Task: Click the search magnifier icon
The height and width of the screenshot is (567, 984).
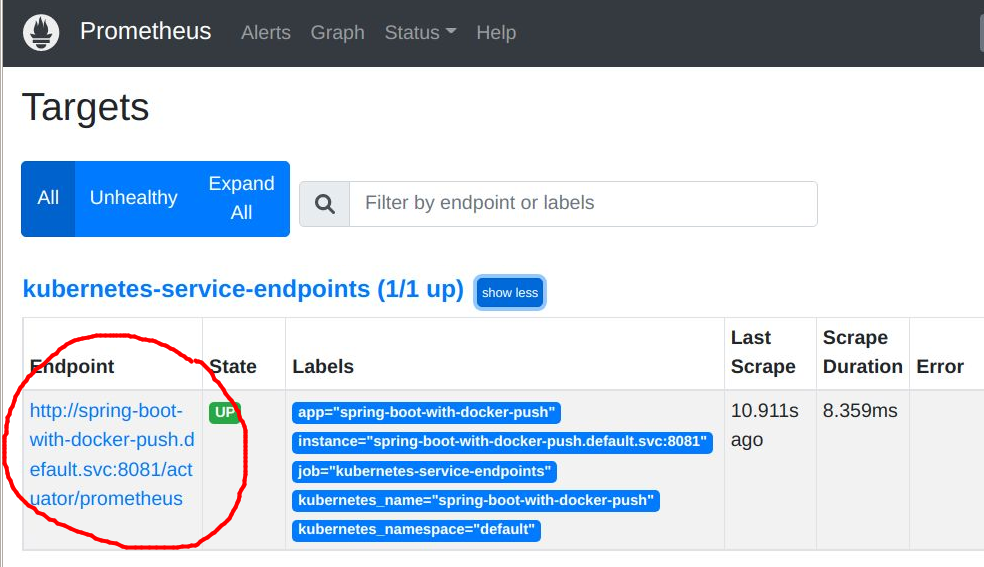Action: click(324, 204)
